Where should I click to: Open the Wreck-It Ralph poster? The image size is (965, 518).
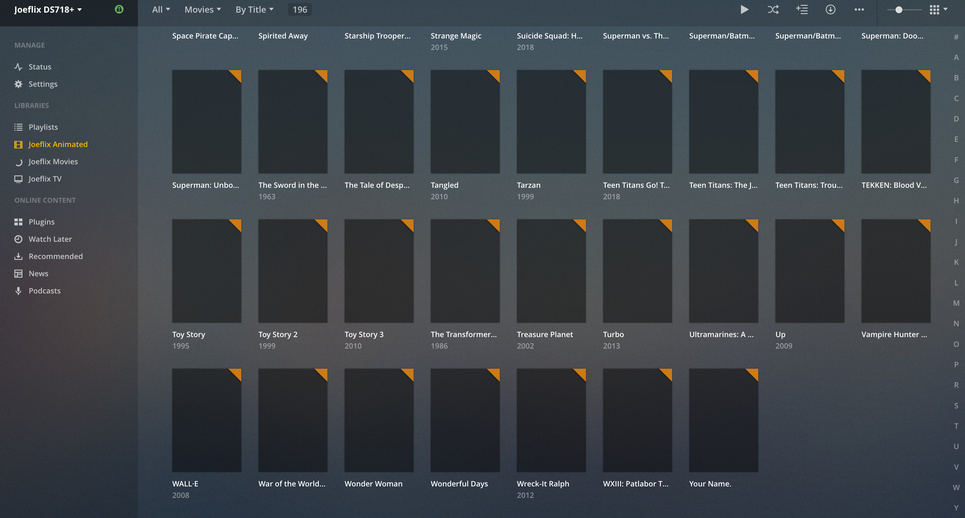tap(551, 420)
